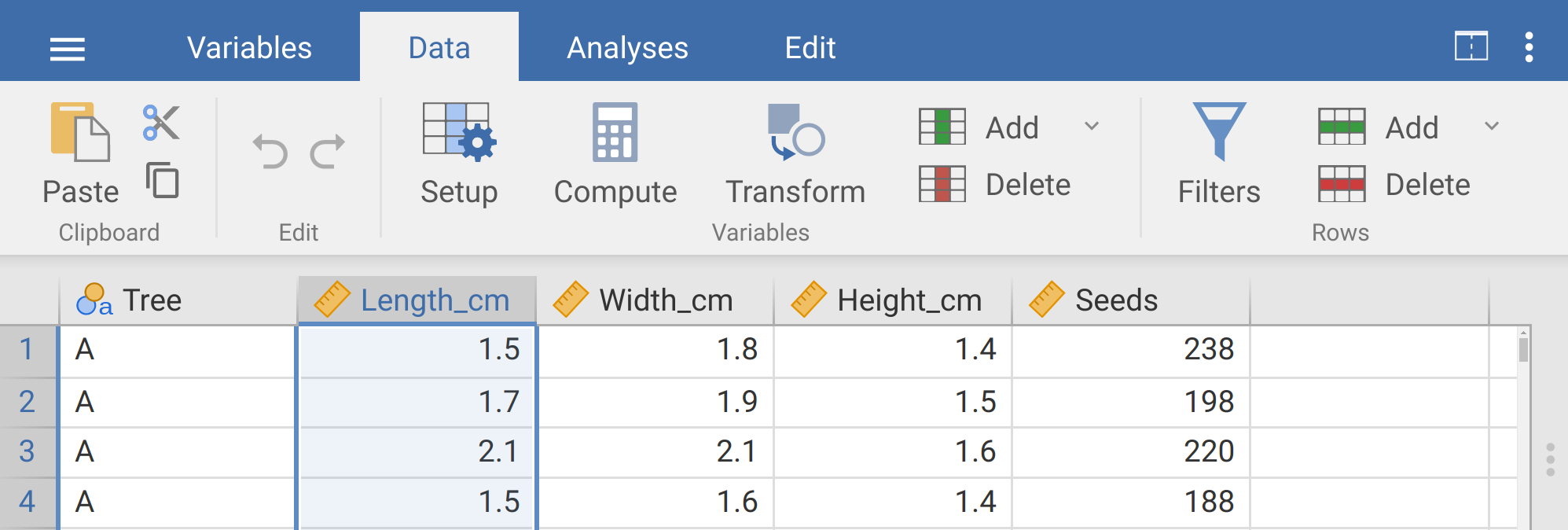
Task: Expand the Add variable dropdown arrow
Action: point(1092,126)
